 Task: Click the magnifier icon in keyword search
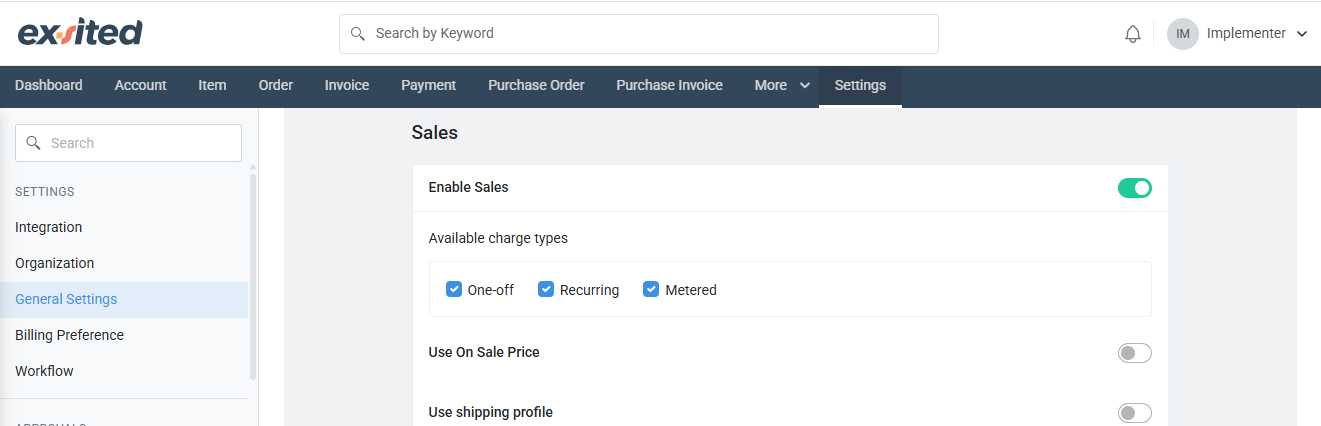click(358, 34)
